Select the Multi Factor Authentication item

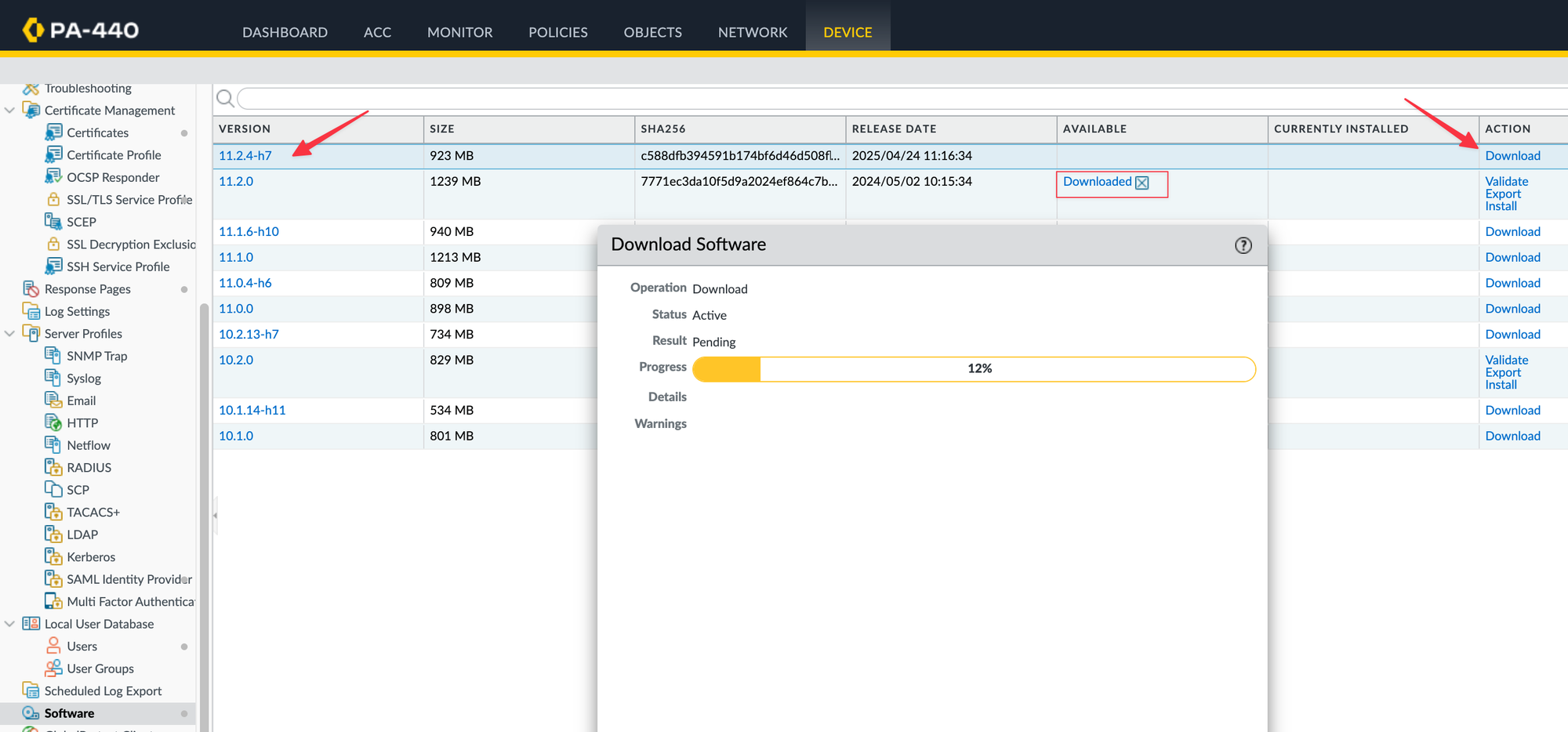coord(130,601)
